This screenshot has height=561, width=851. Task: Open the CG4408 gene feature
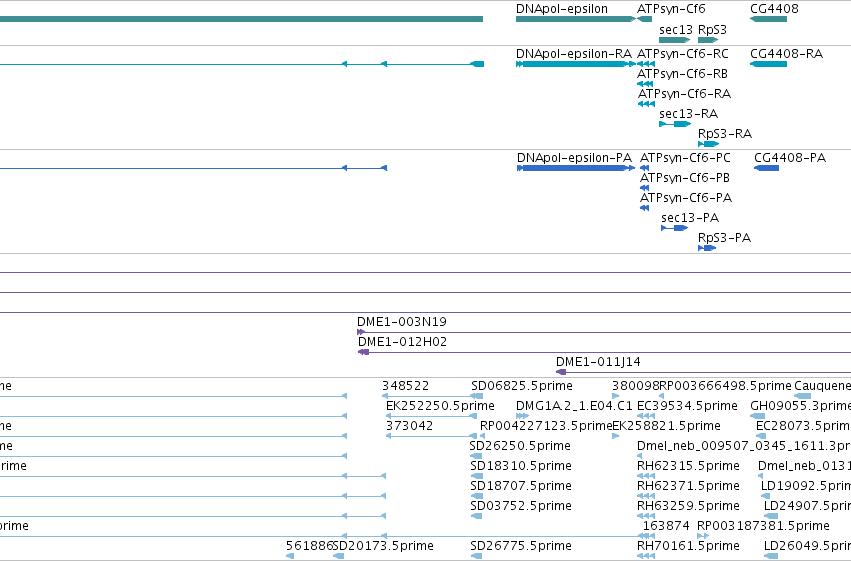[x=769, y=19]
